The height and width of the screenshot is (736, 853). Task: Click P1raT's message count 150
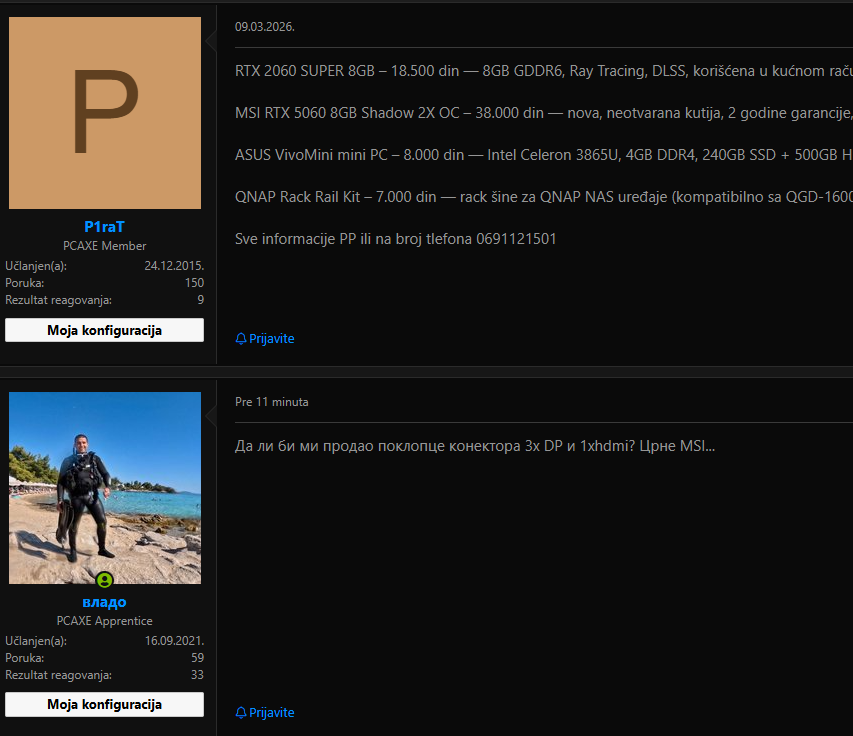pyautogui.click(x=194, y=283)
